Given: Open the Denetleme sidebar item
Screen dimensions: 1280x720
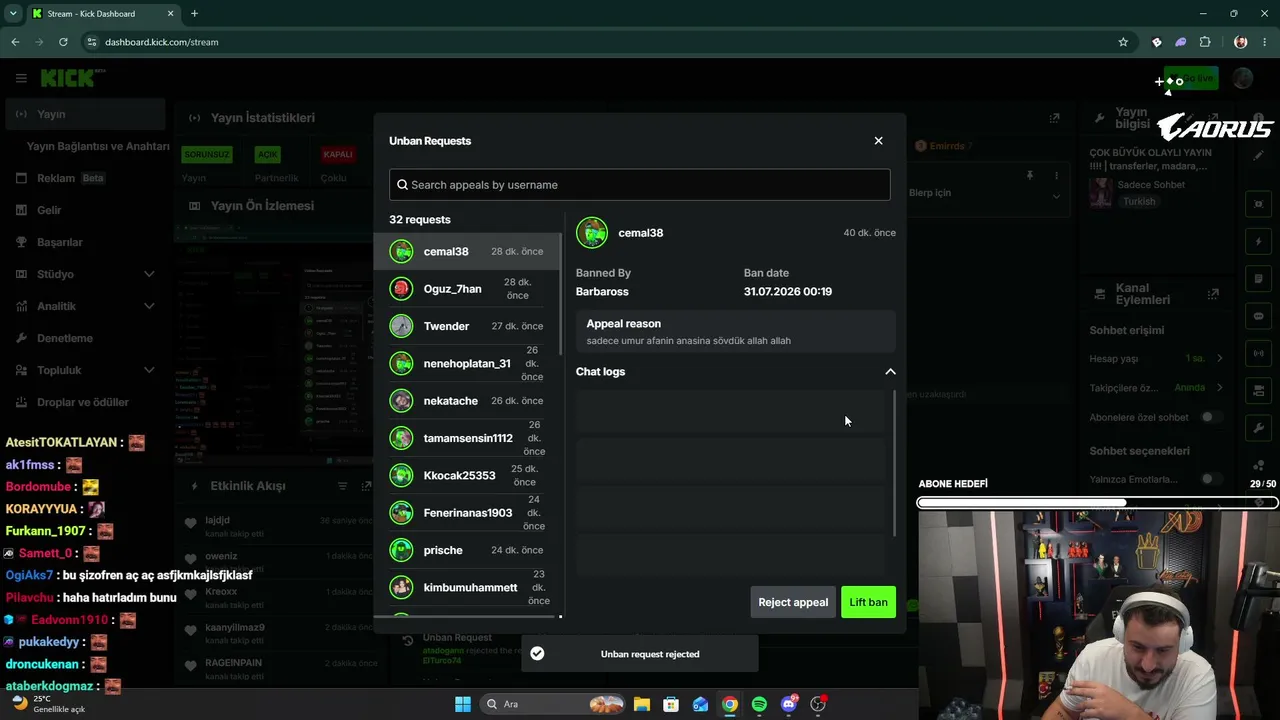Looking at the screenshot, I should click(x=85, y=338).
